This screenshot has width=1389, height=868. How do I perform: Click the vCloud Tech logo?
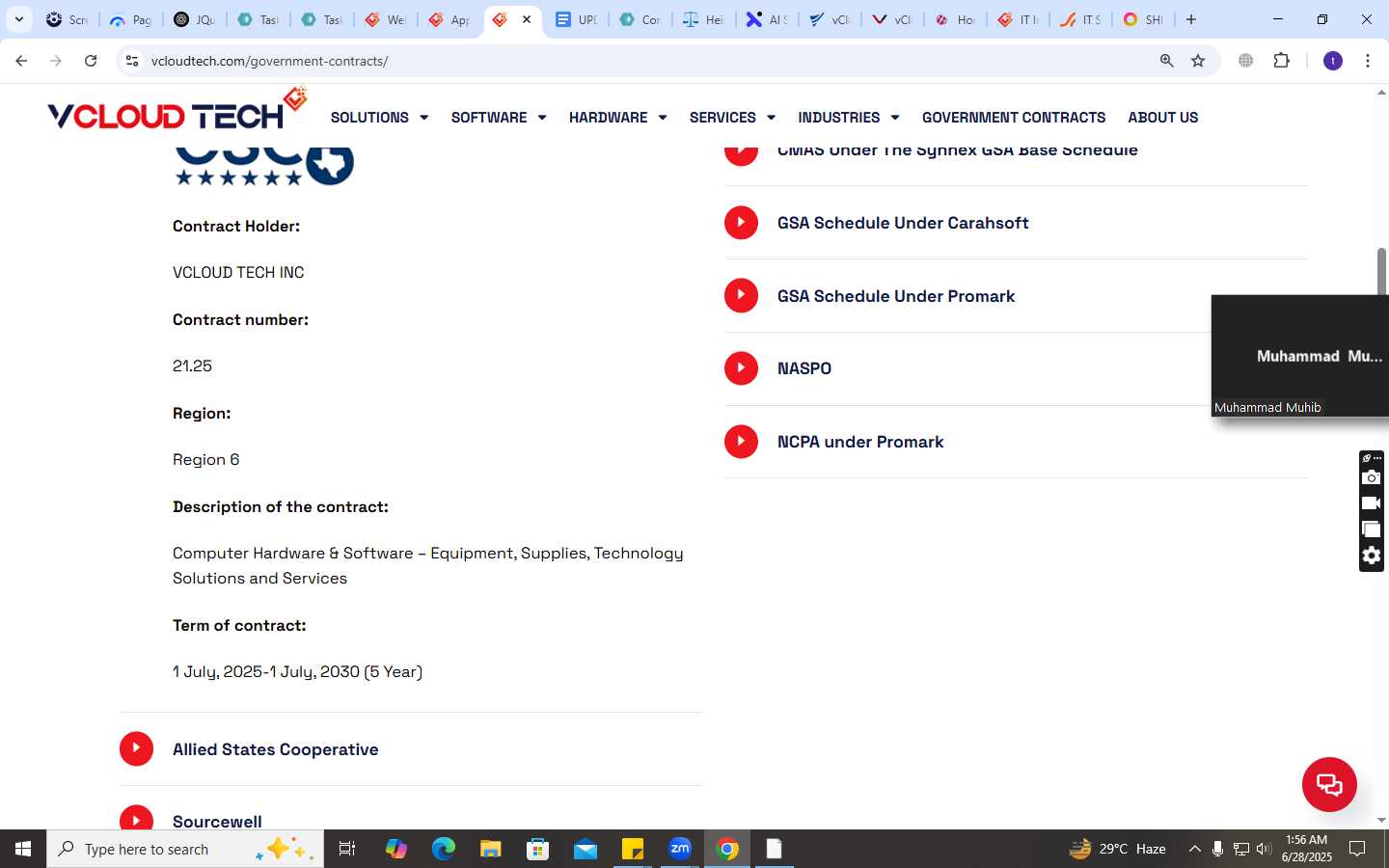click(177, 109)
